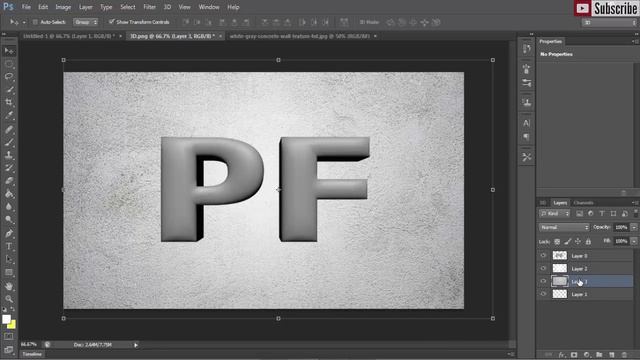This screenshot has width=640, height=360.
Task: Open the Paragraph panel icon
Action: point(527,137)
